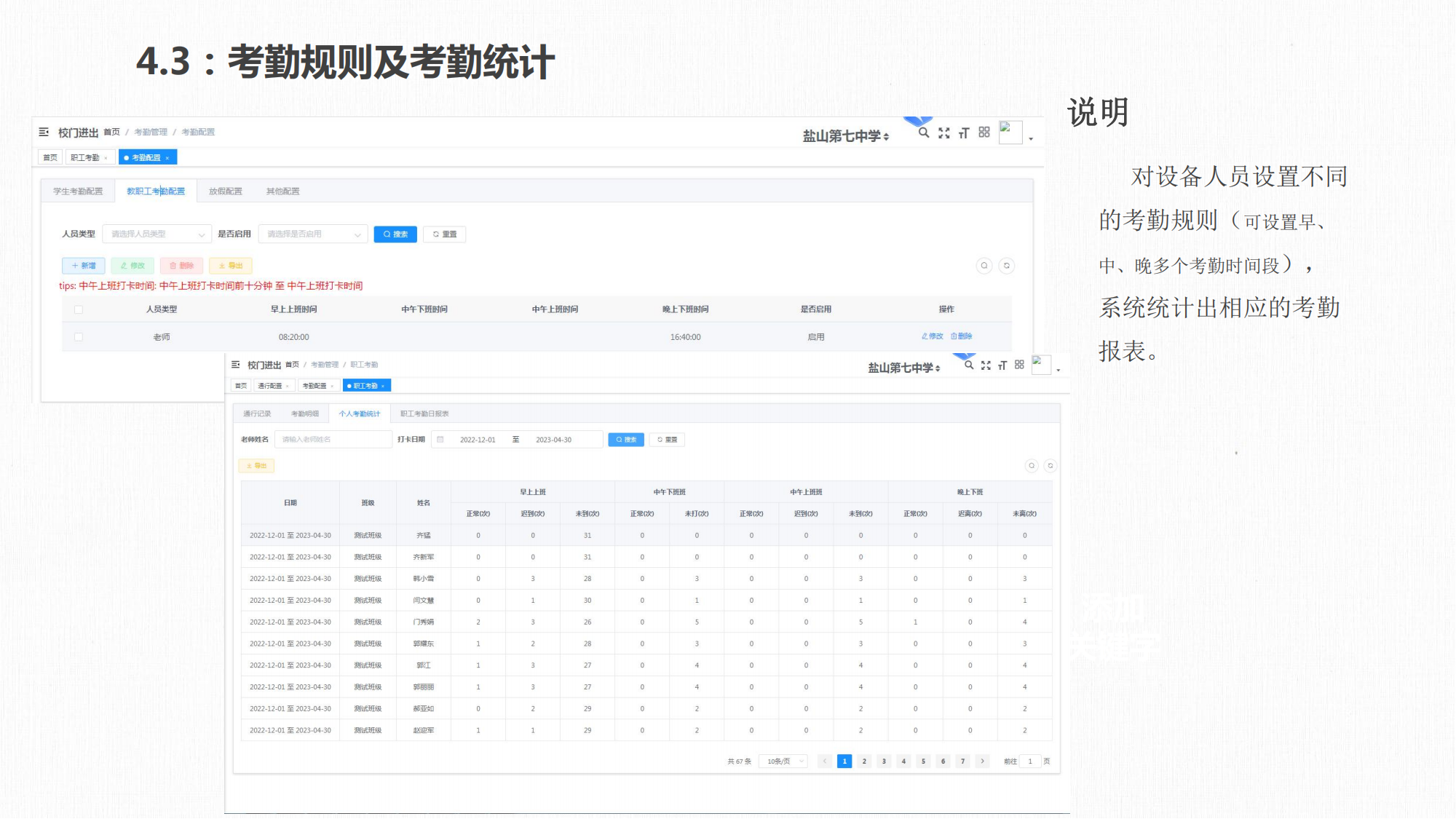Click next page arrow in pagination
Viewport: 1456px width, 819px height.
click(x=982, y=761)
